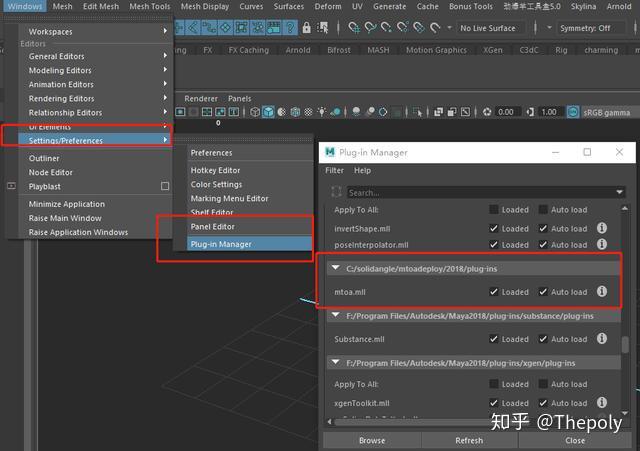Choose Hotkey Editor in Settings submenu
This screenshot has height=451, width=640.
click(x=249, y=170)
